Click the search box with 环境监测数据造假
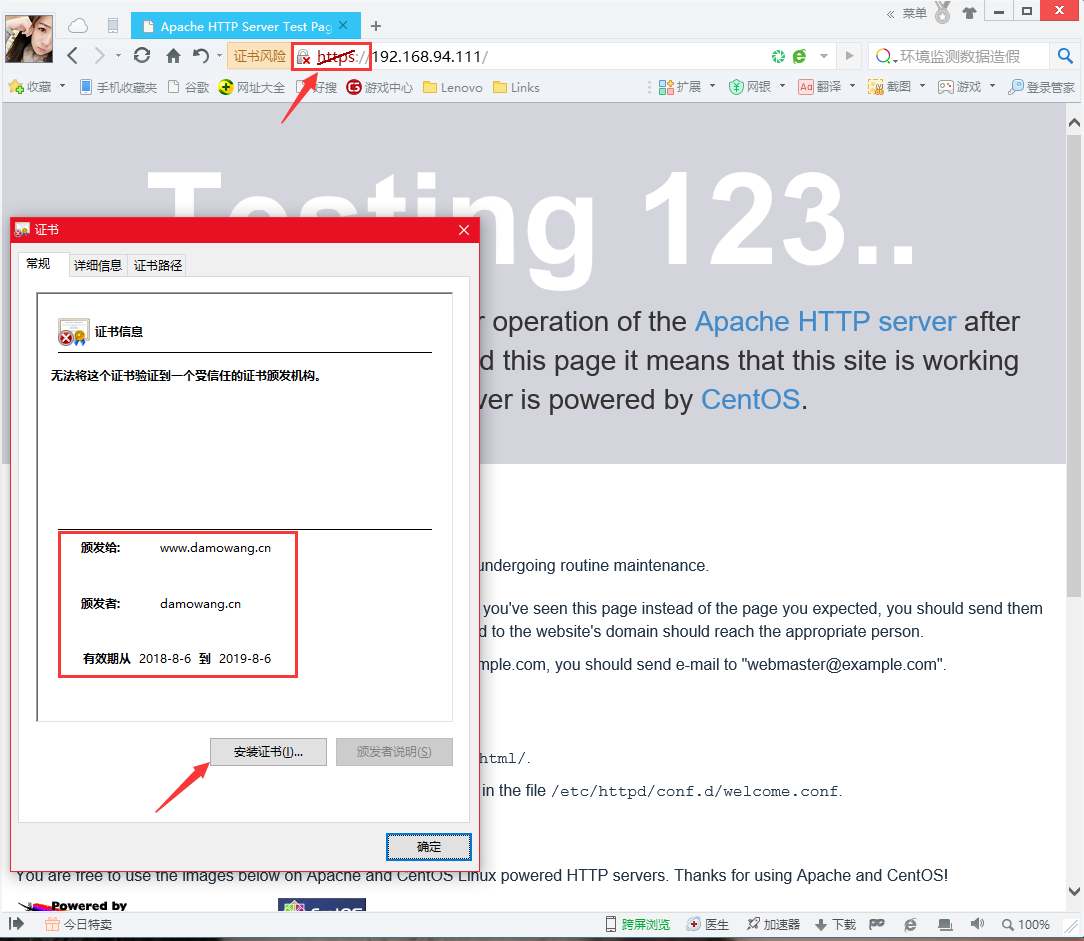Image resolution: width=1084 pixels, height=941 pixels. [x=957, y=57]
